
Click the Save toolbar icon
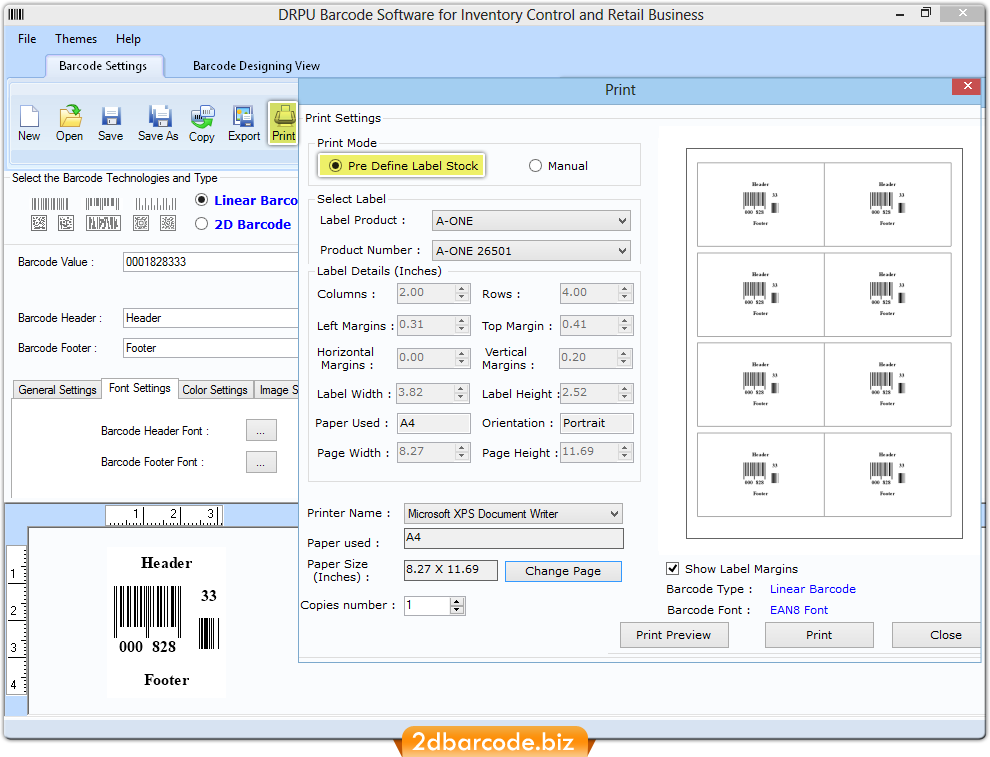point(110,124)
